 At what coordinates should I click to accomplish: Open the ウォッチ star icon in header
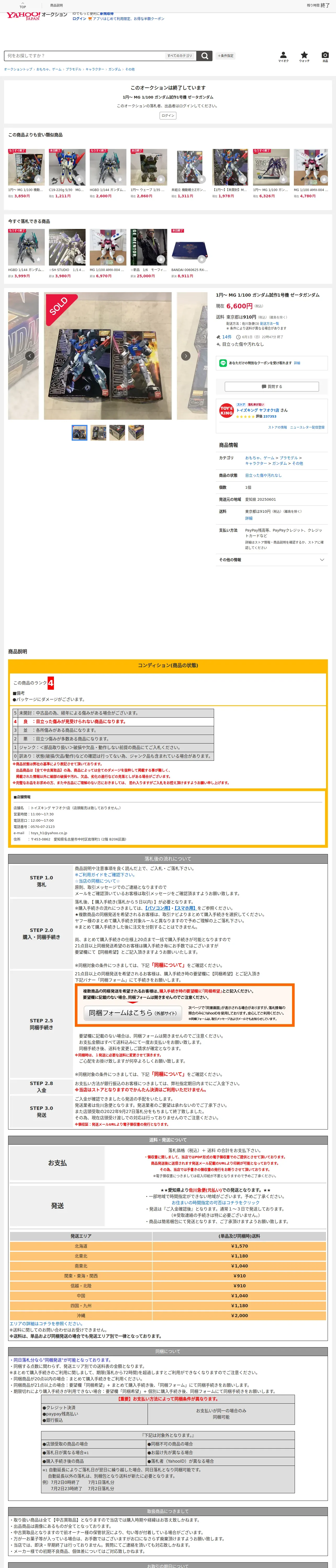coord(304,57)
